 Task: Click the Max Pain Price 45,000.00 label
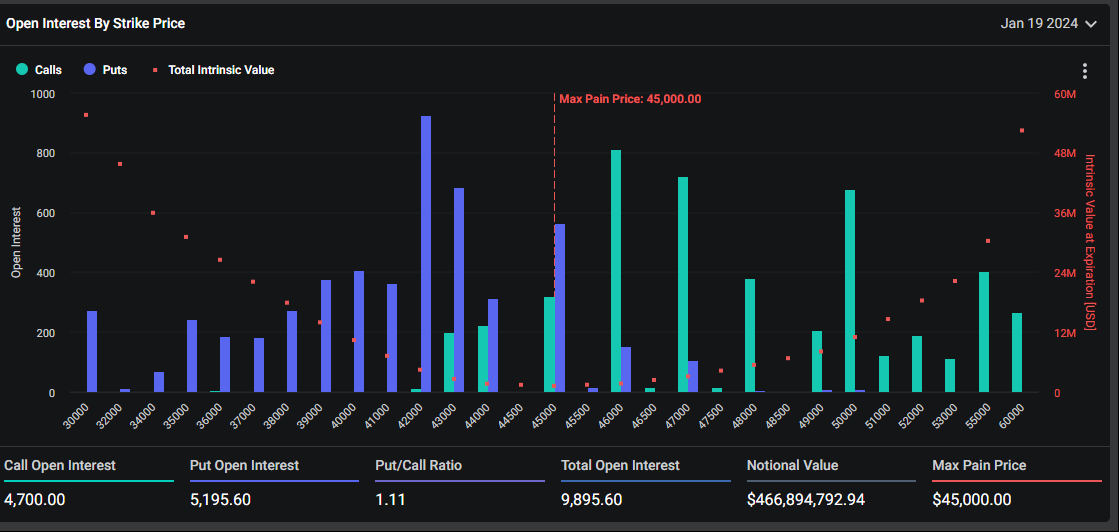[630, 99]
